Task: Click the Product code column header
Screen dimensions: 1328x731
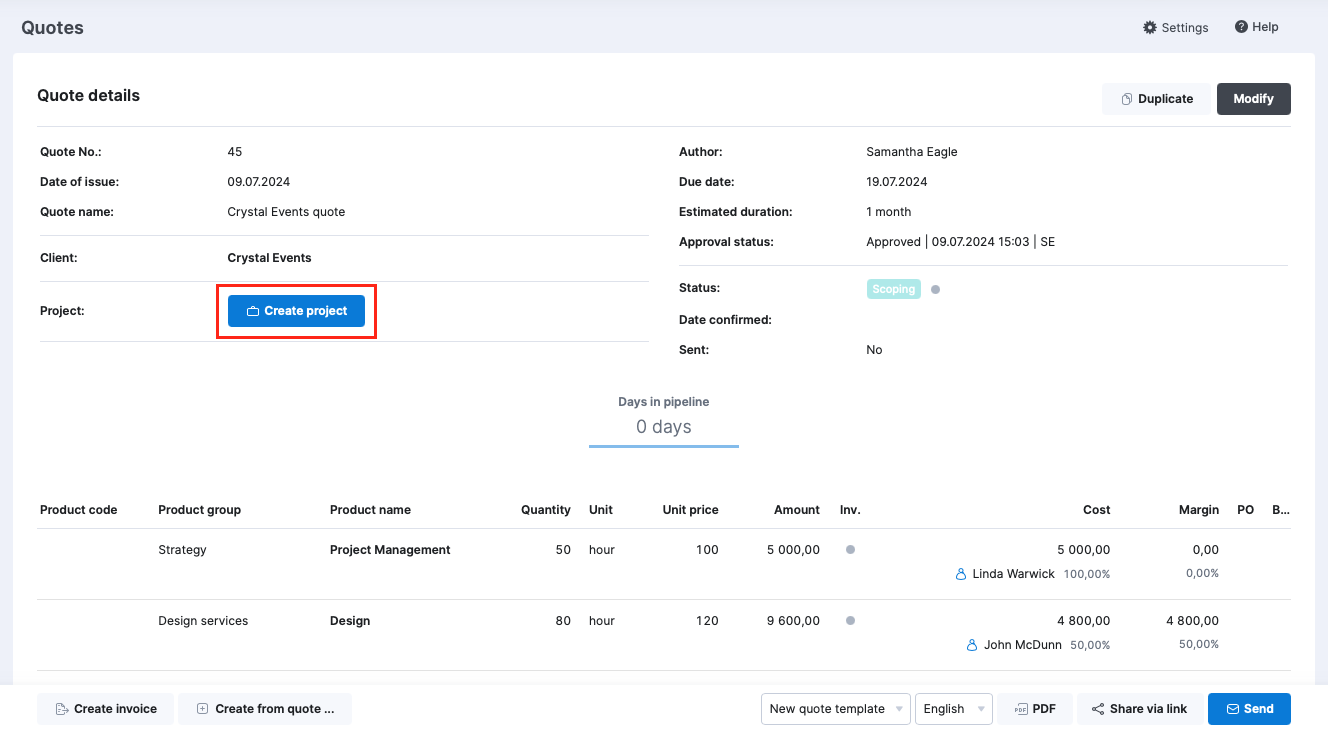Action: click(78, 510)
